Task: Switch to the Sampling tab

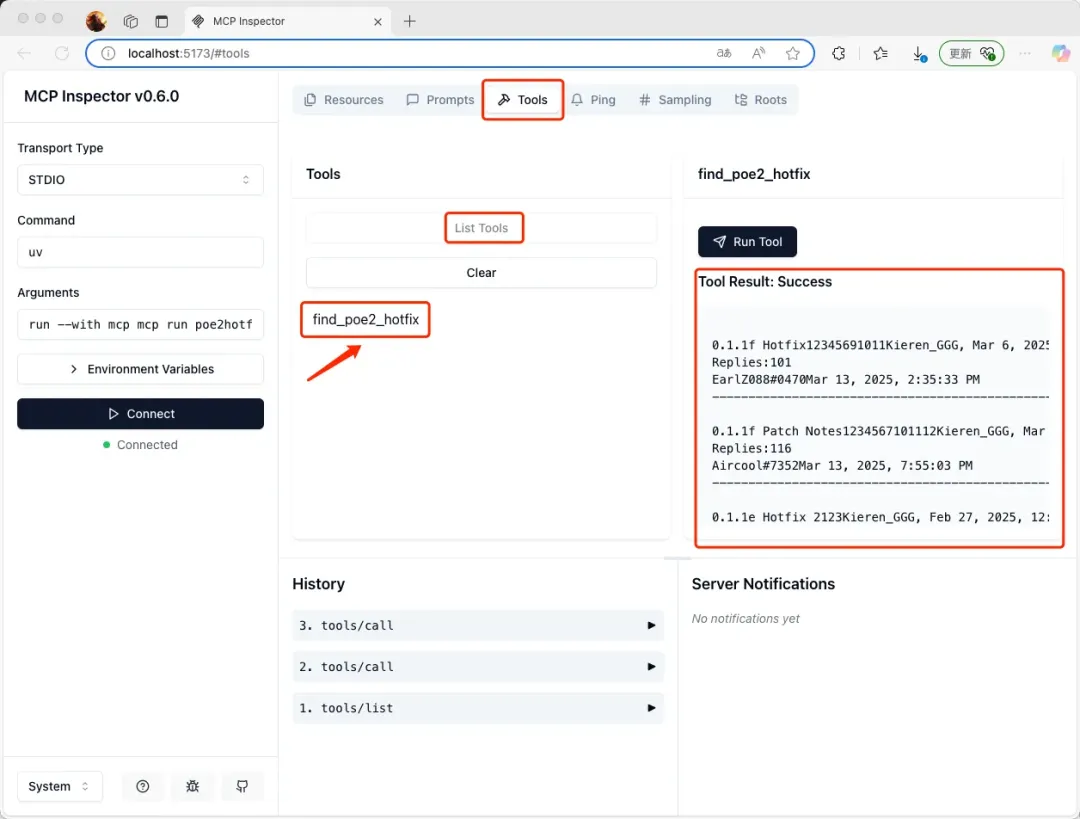Action: point(675,100)
